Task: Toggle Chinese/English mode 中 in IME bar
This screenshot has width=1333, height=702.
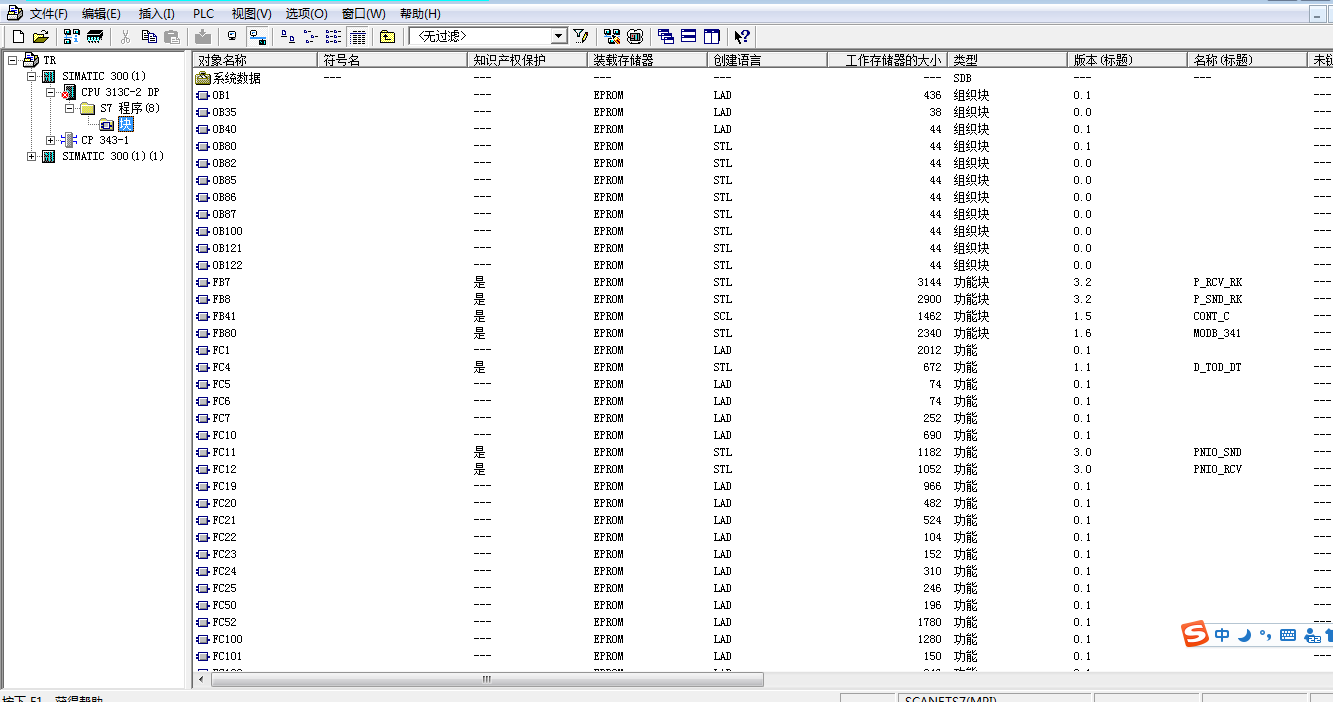Action: pos(1223,635)
